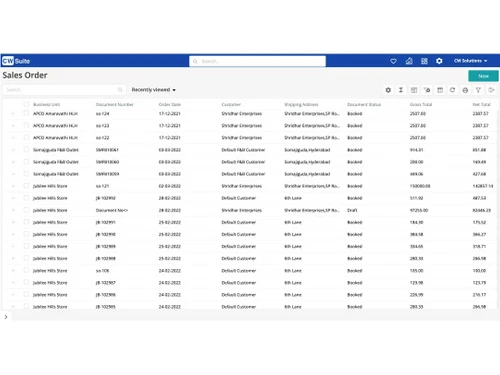Click the 226.99 gross total cell
The image size is (500, 375).
coord(416,295)
